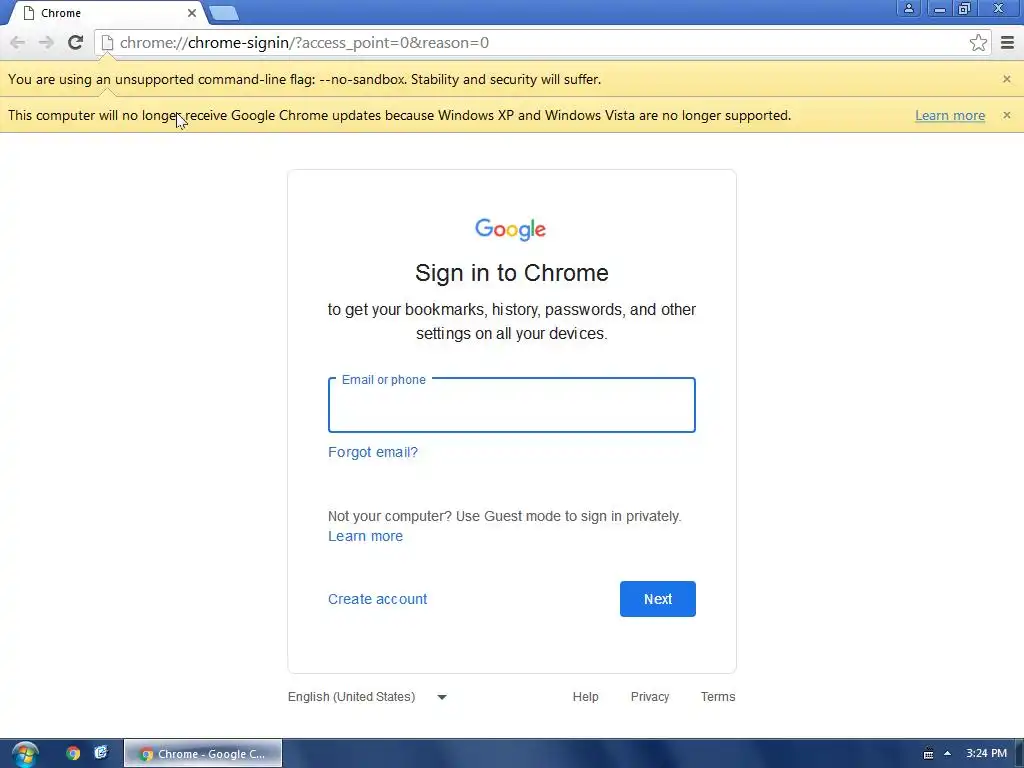This screenshot has height=768, width=1024.
Task: Open the Terms footer link
Action: click(x=718, y=697)
